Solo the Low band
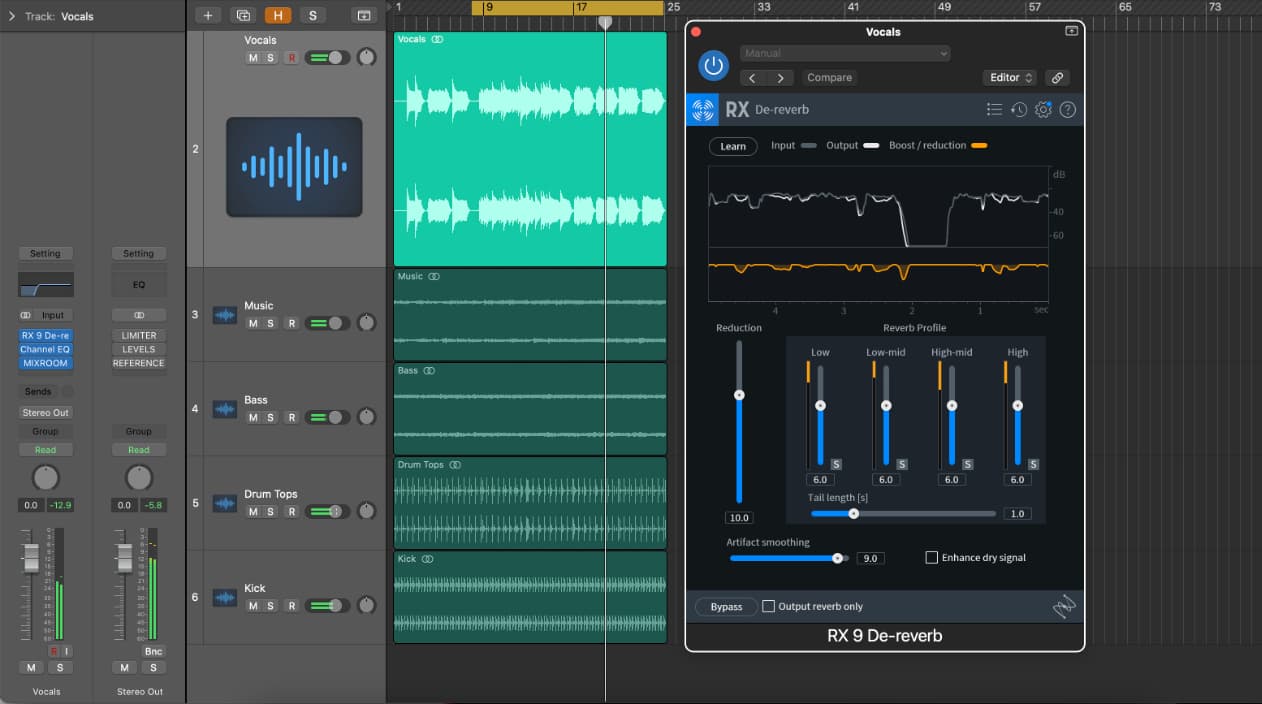The width and height of the screenshot is (1262, 704). (x=836, y=464)
